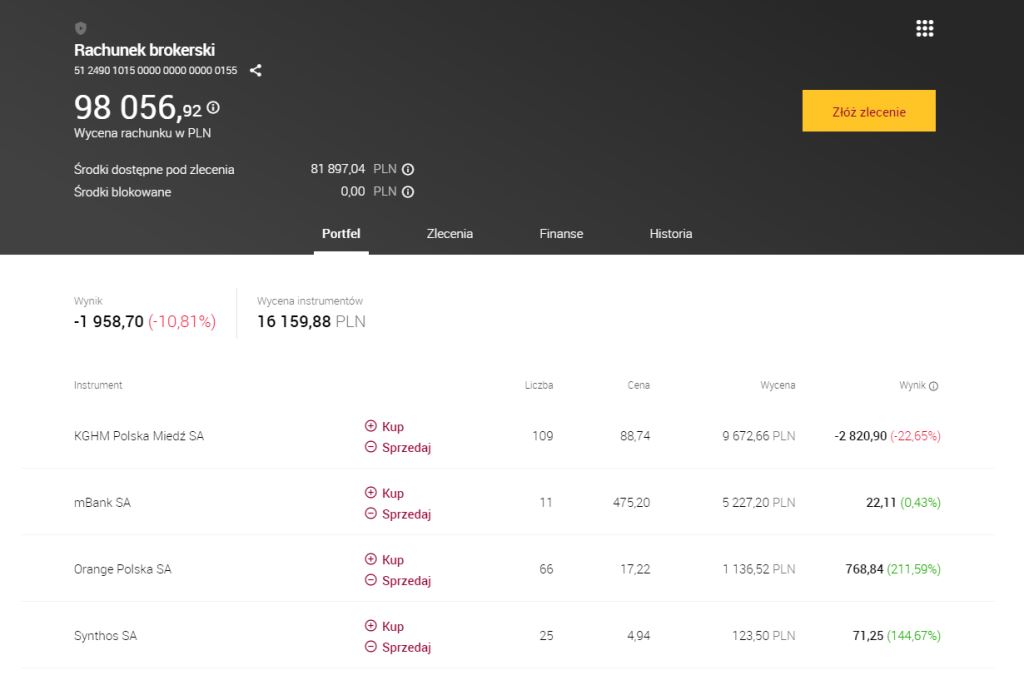Click Złóż zlecenie button
Viewport: 1024px width, 695px height.
(x=869, y=111)
